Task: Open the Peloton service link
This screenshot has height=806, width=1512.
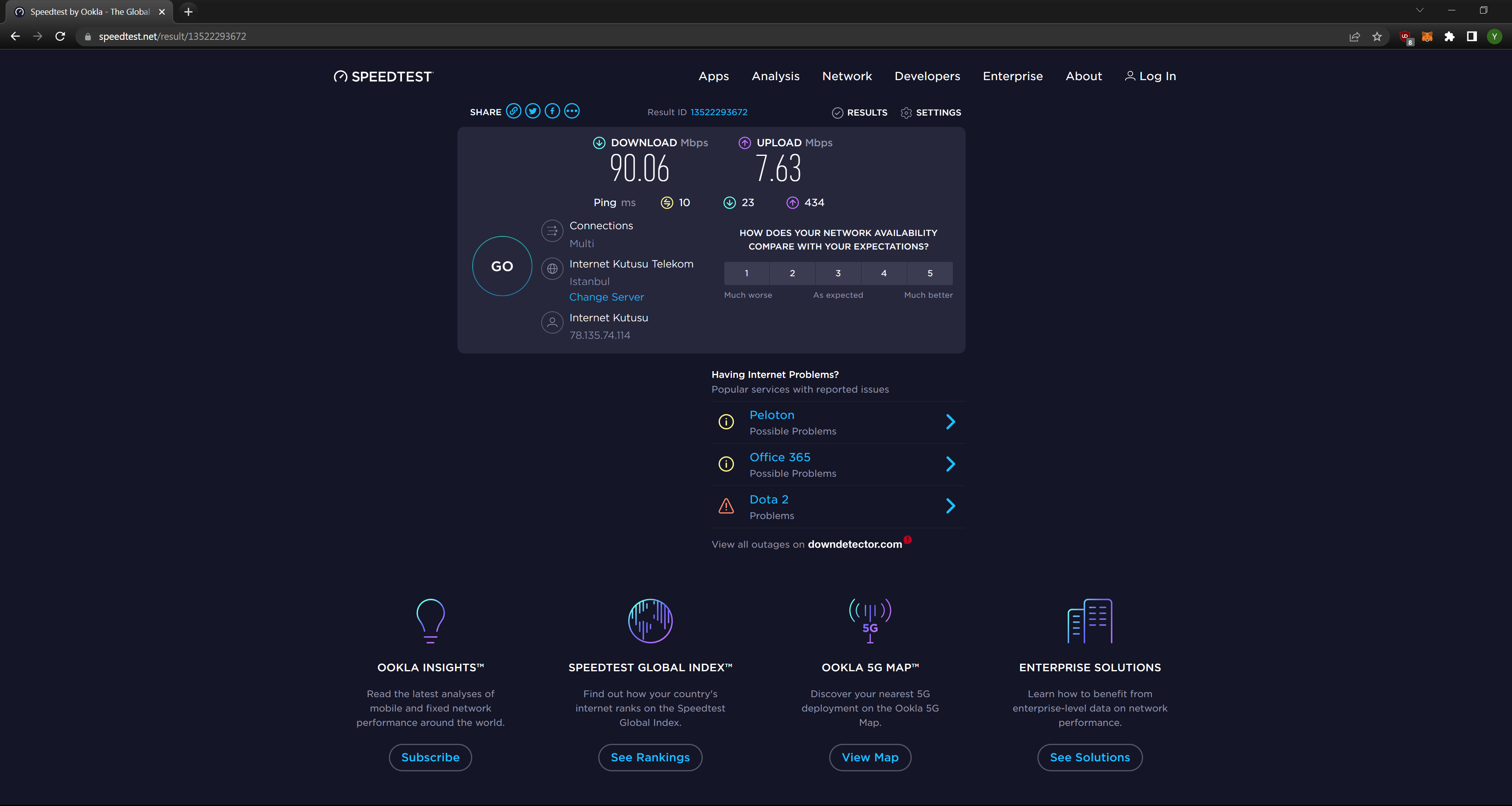Action: tap(772, 415)
